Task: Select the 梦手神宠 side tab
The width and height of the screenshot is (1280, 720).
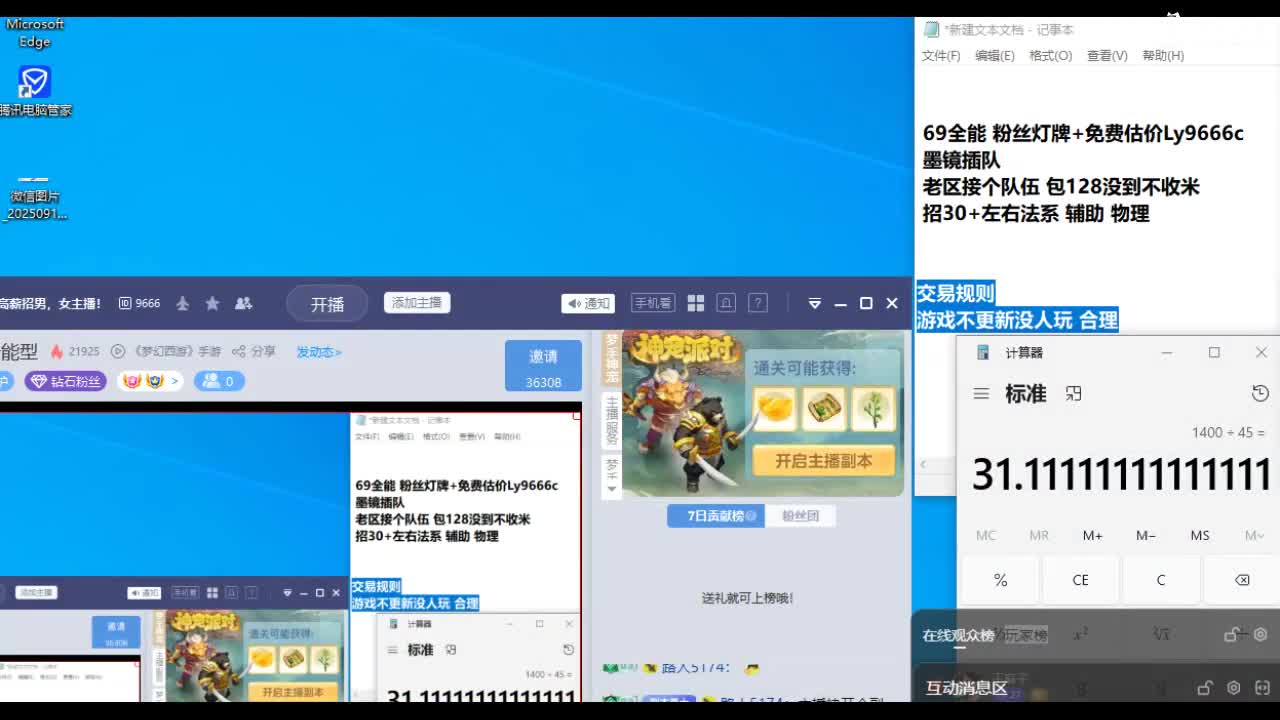Action: pyautogui.click(x=612, y=358)
